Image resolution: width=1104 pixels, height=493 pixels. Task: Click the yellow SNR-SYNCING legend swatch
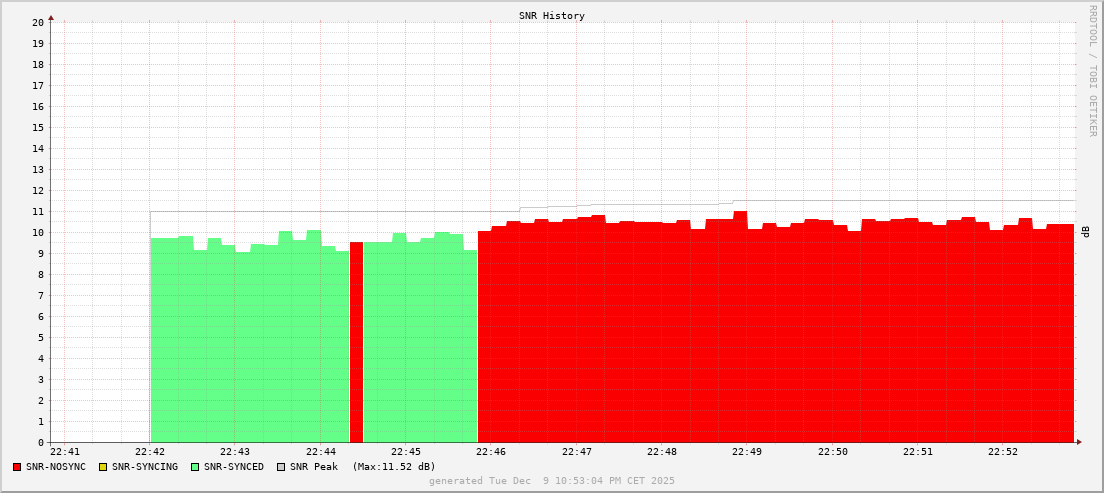pyautogui.click(x=103, y=467)
